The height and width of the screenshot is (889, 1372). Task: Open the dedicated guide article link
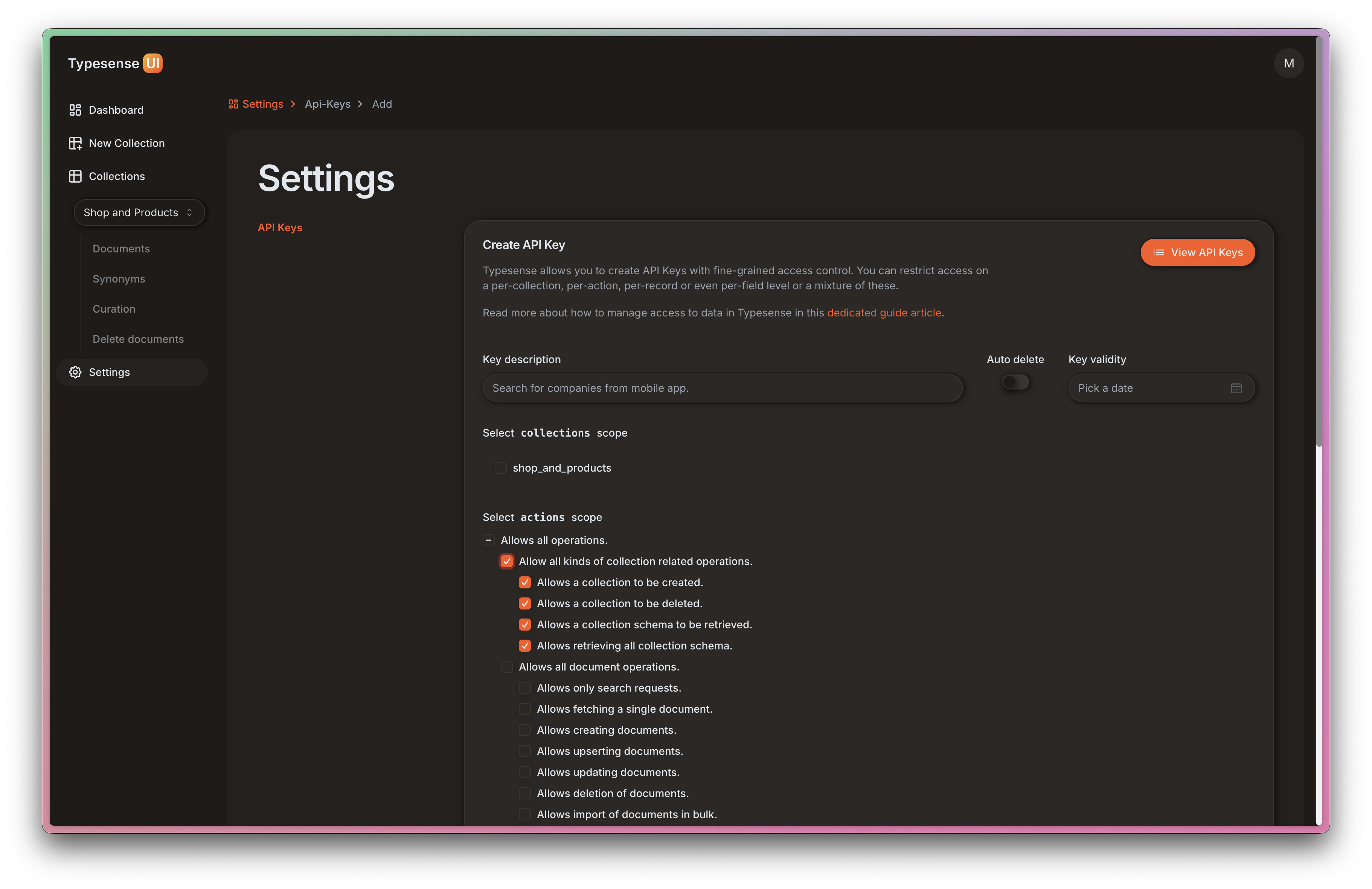pyautogui.click(x=884, y=313)
